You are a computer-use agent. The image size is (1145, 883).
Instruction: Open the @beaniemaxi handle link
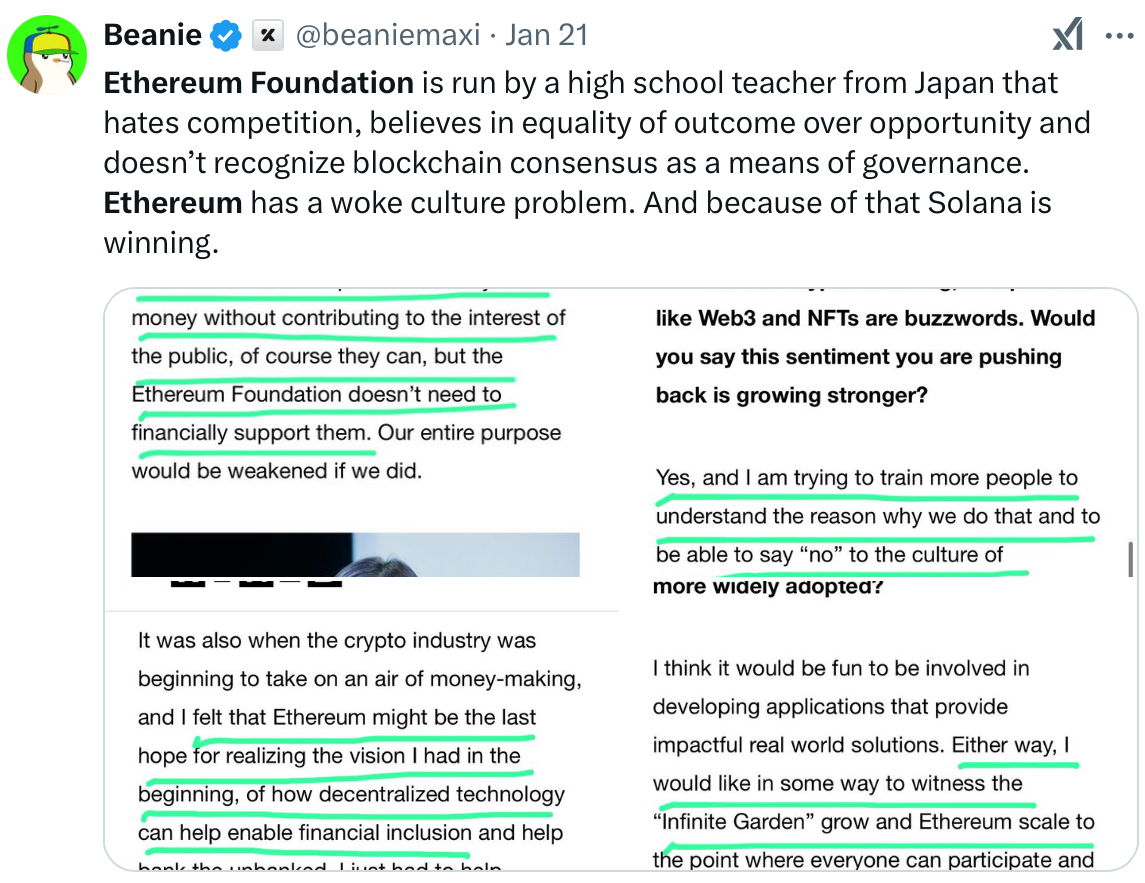389,37
